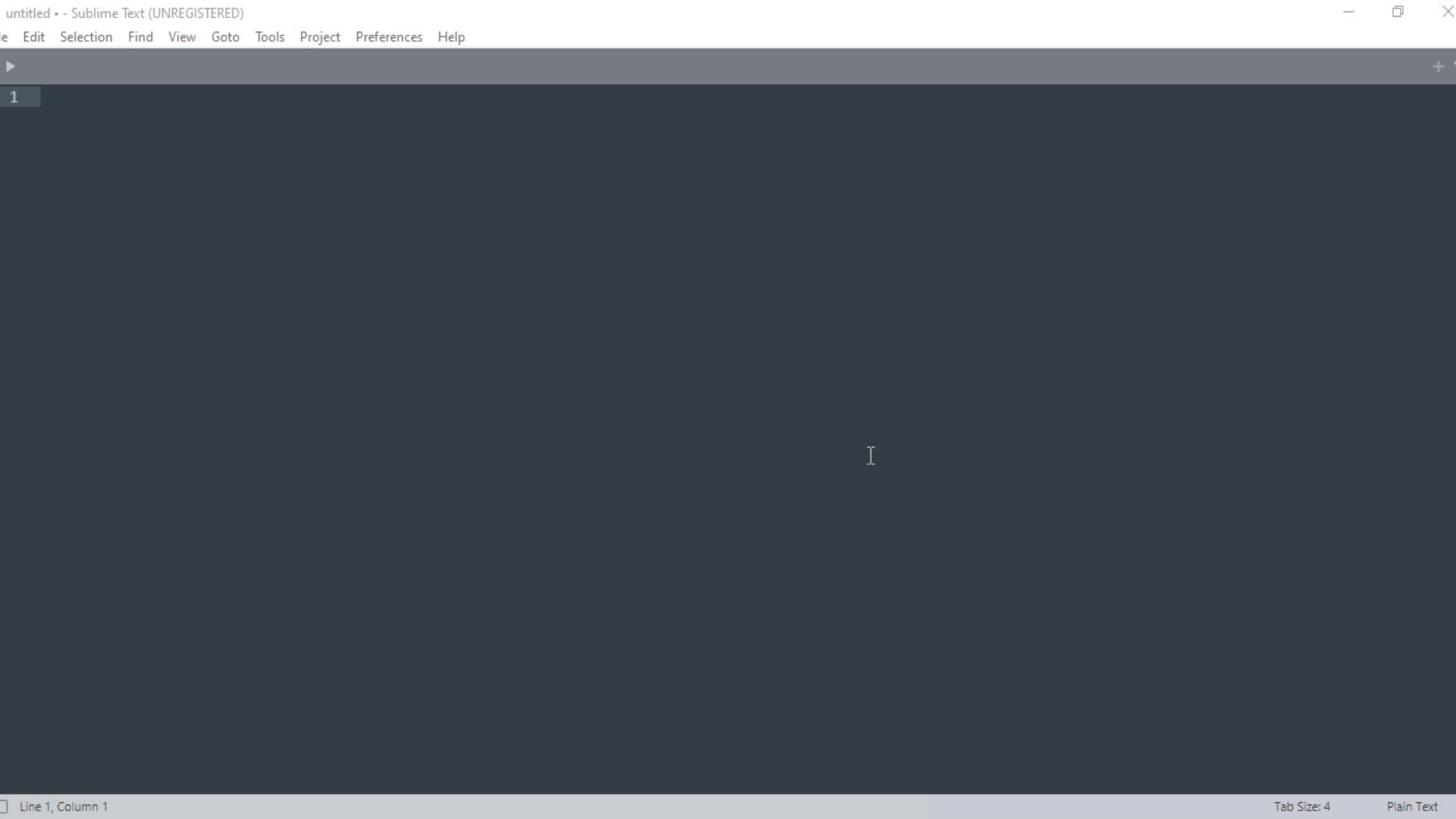Click the Project menu item

319,37
